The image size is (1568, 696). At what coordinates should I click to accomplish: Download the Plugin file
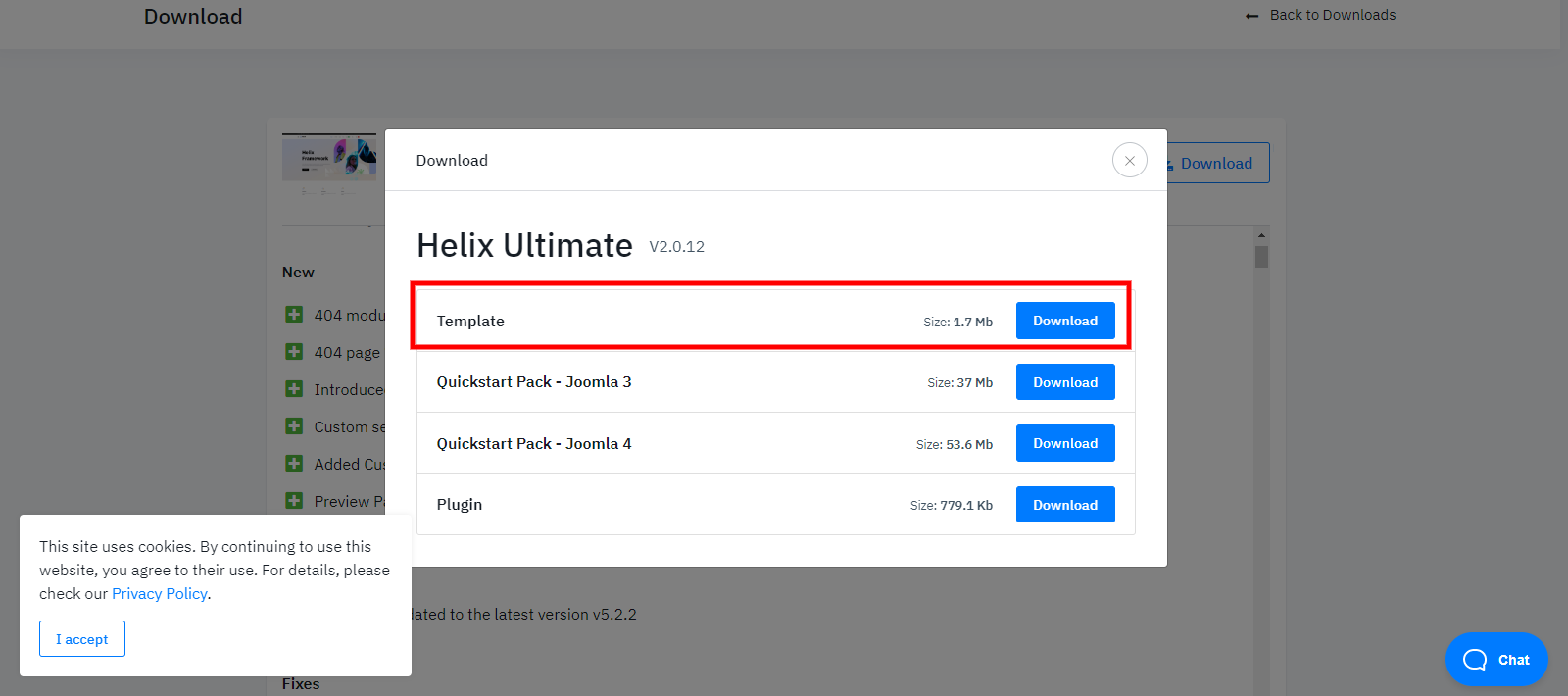coord(1064,505)
